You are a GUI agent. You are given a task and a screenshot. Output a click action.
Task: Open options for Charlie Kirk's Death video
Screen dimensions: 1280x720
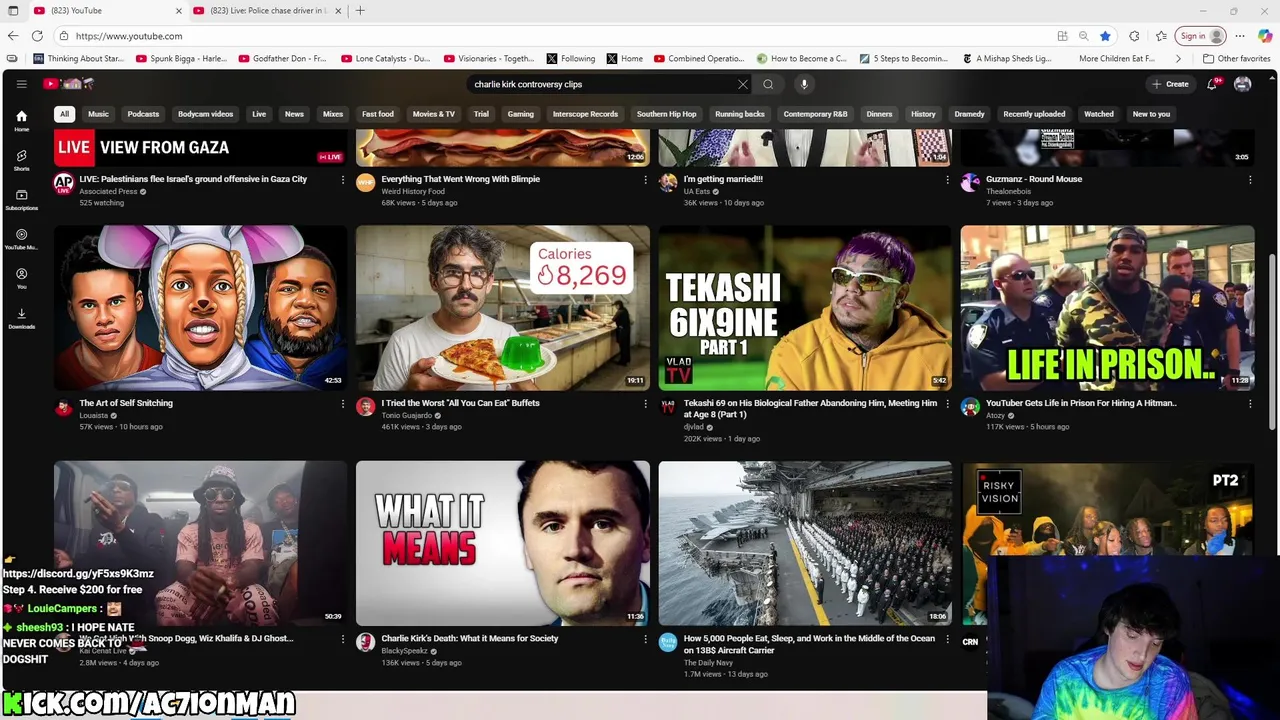click(645, 639)
